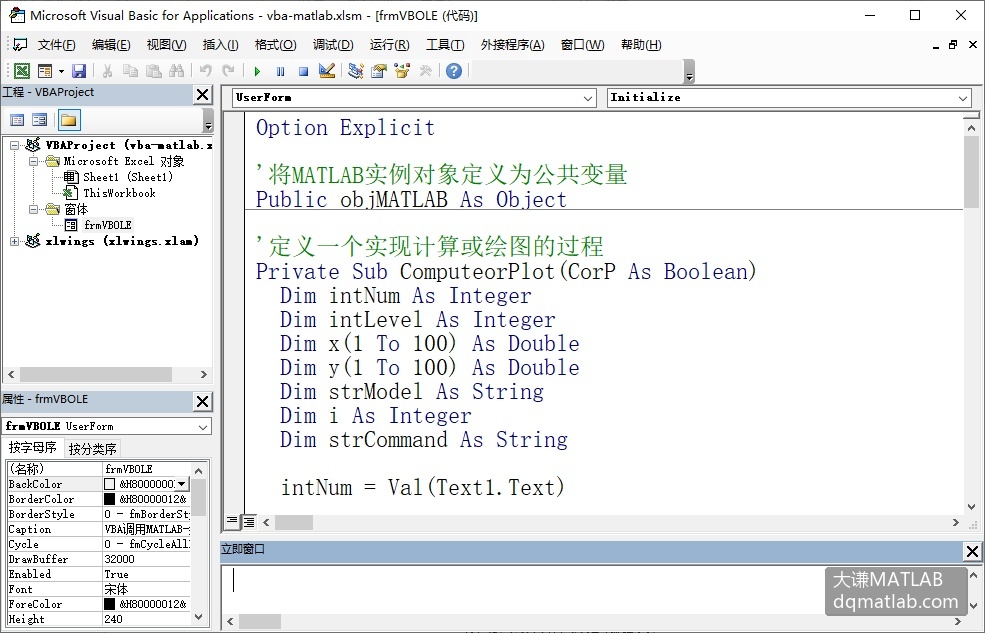Click properties list scrollbar down arrow
Image resolution: width=985 pixels, height=633 pixels.
[199, 617]
